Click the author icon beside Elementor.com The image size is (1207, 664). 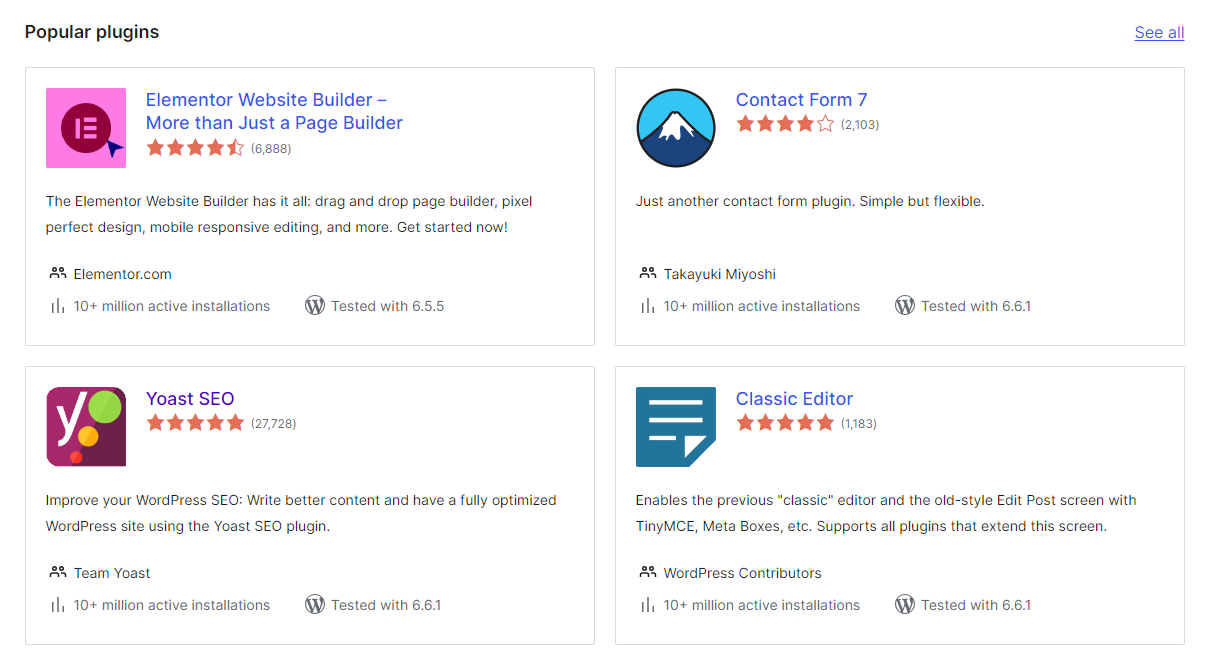[55, 273]
